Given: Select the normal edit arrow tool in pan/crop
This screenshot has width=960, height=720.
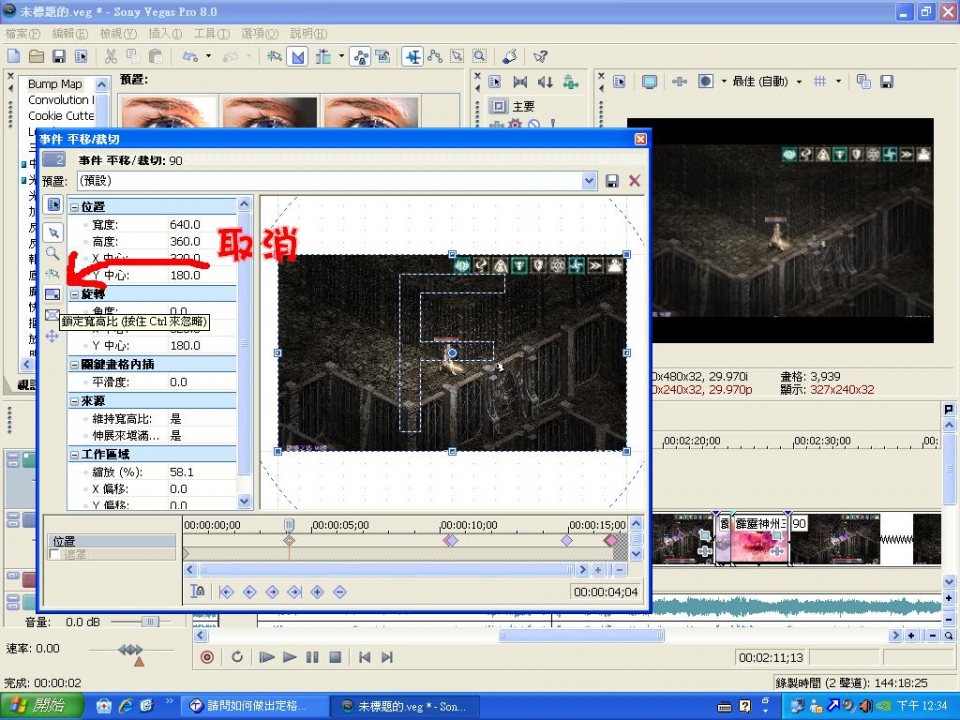Looking at the screenshot, I should (53, 232).
